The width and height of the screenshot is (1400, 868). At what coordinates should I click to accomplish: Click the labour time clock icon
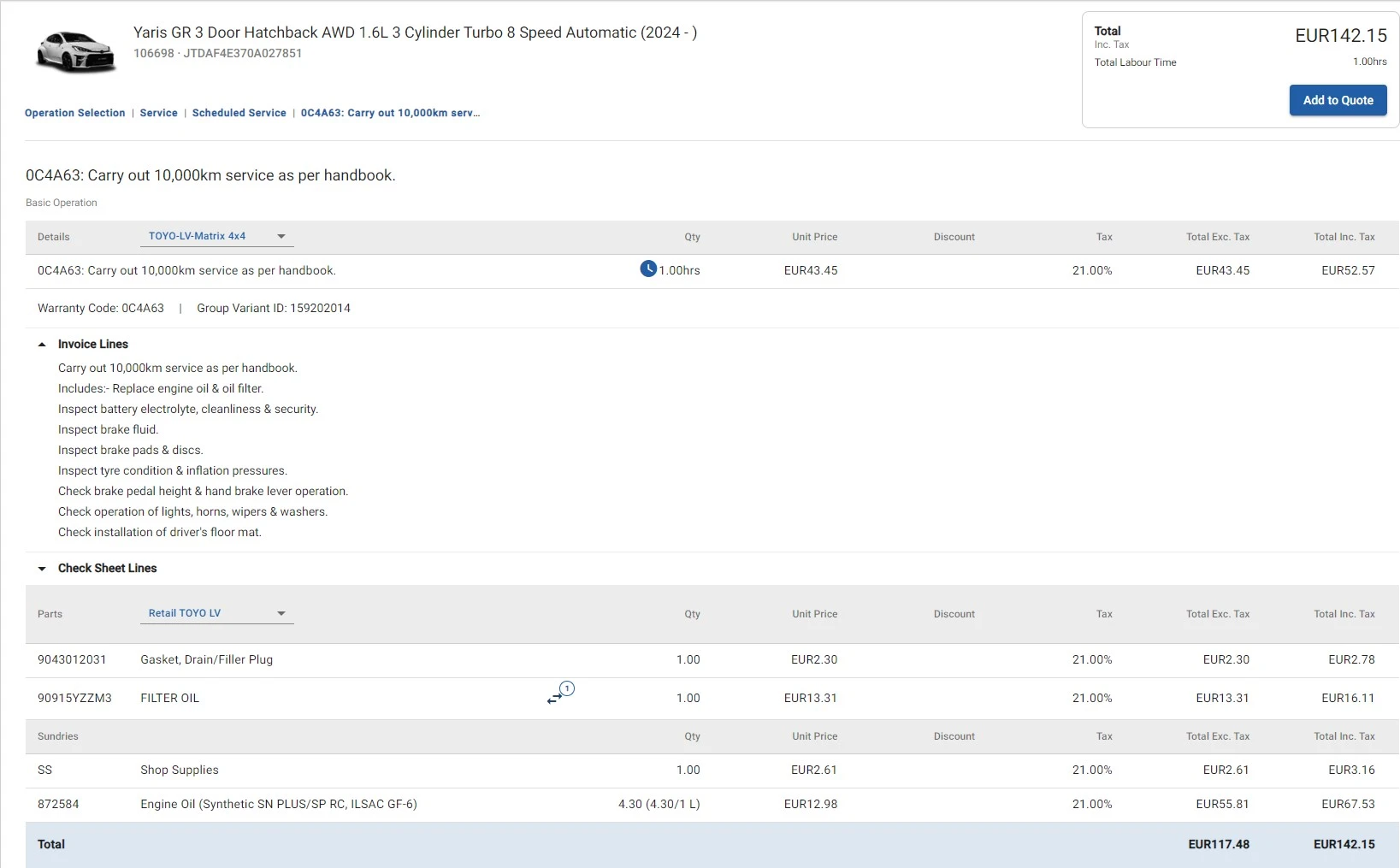point(648,269)
